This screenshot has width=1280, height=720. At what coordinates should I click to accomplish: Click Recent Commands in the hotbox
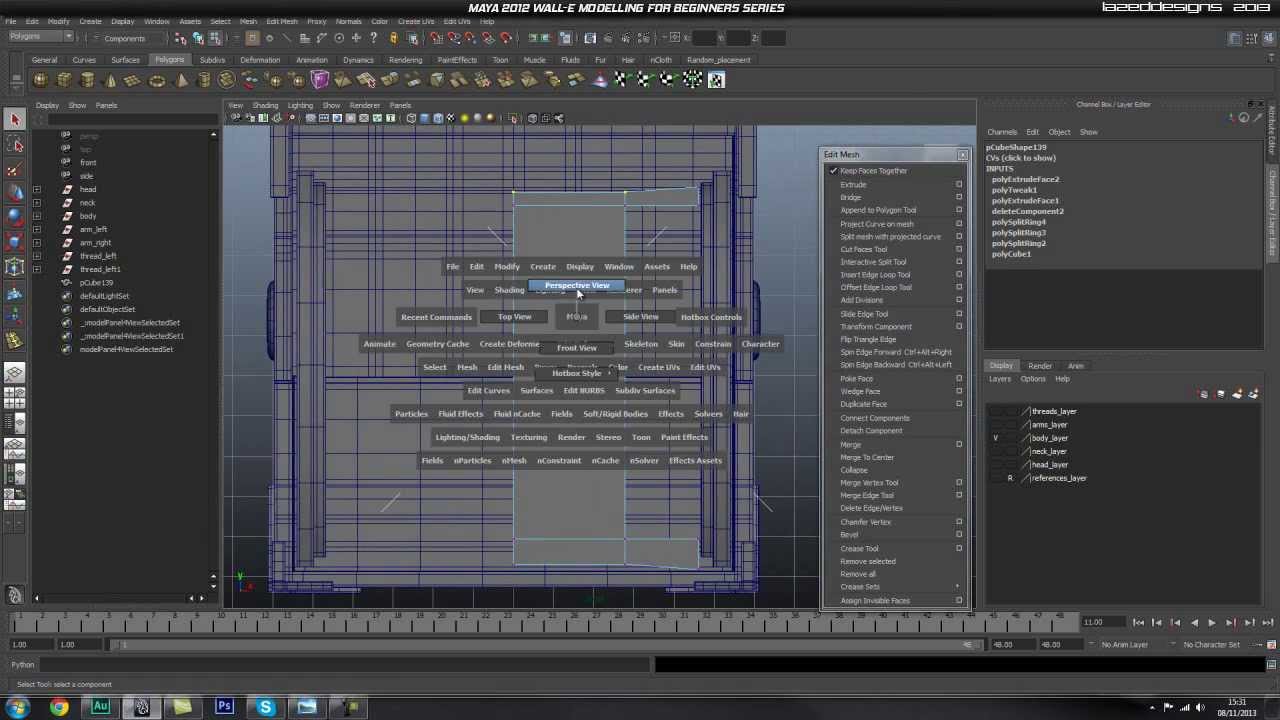click(436, 317)
